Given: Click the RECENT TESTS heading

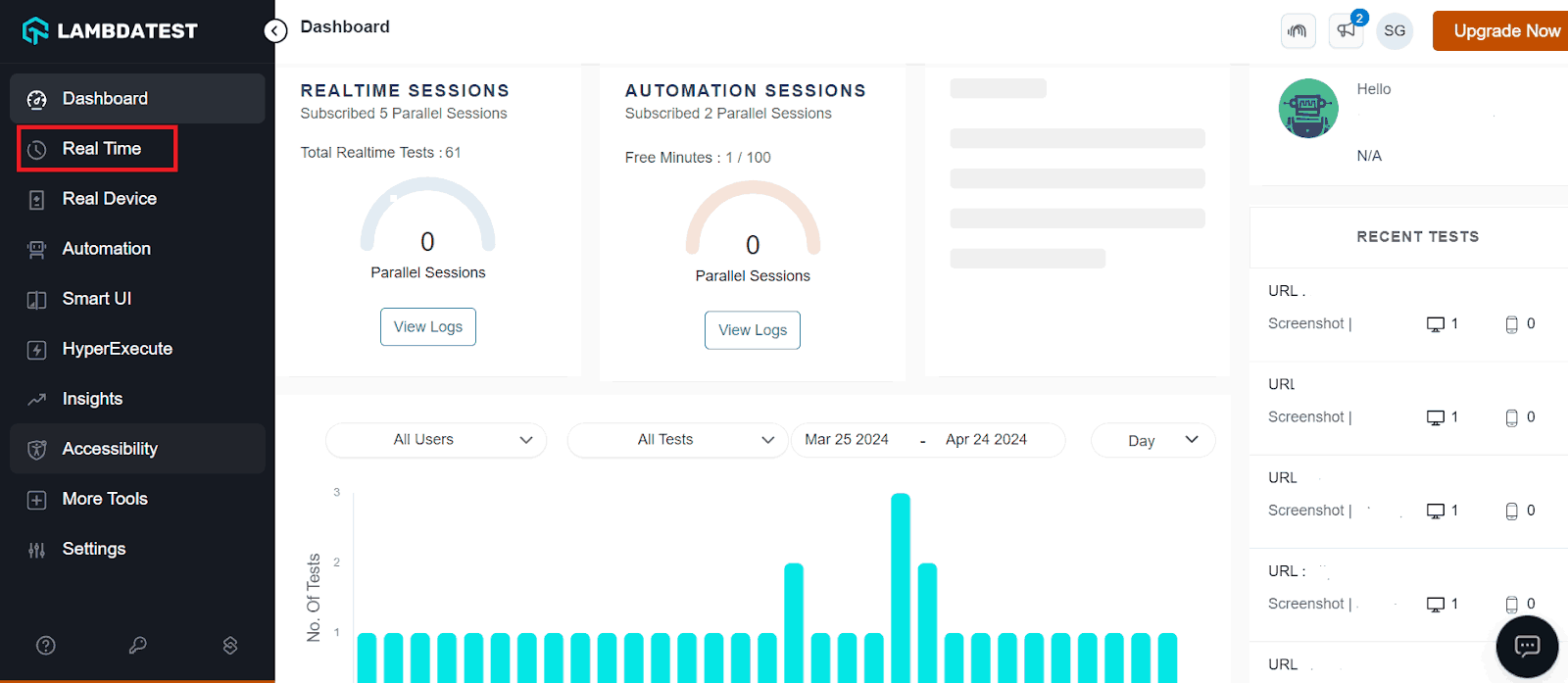Looking at the screenshot, I should [1418, 237].
